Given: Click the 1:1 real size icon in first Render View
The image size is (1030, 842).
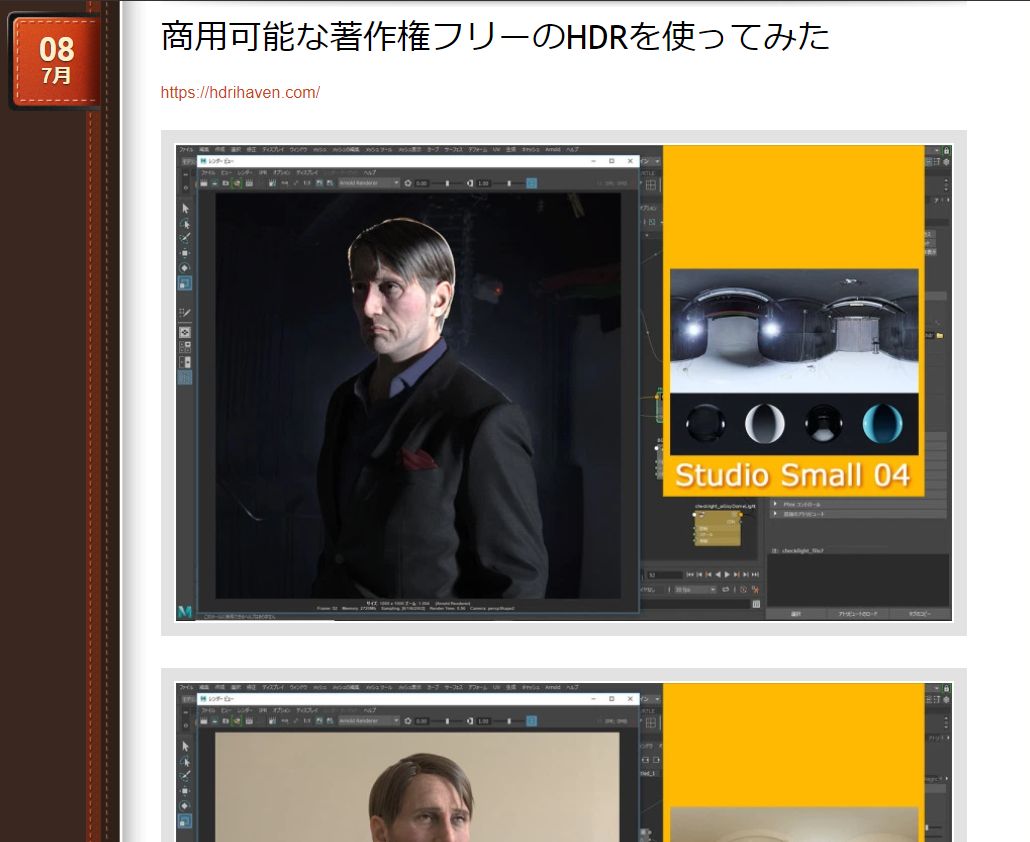Looking at the screenshot, I should point(307,183).
